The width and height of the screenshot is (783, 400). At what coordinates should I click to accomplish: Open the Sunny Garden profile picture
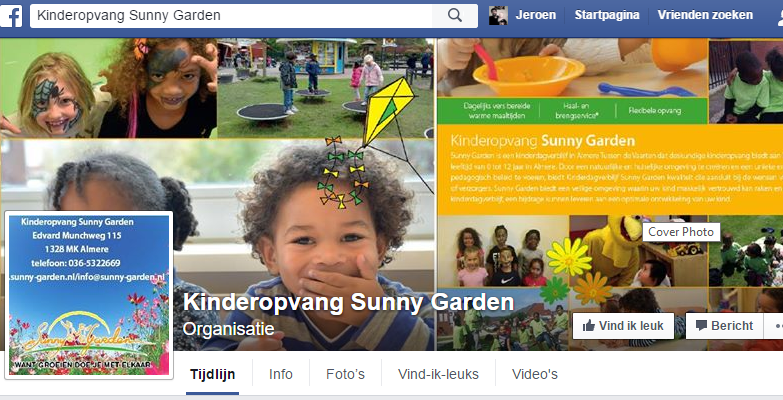[89, 295]
